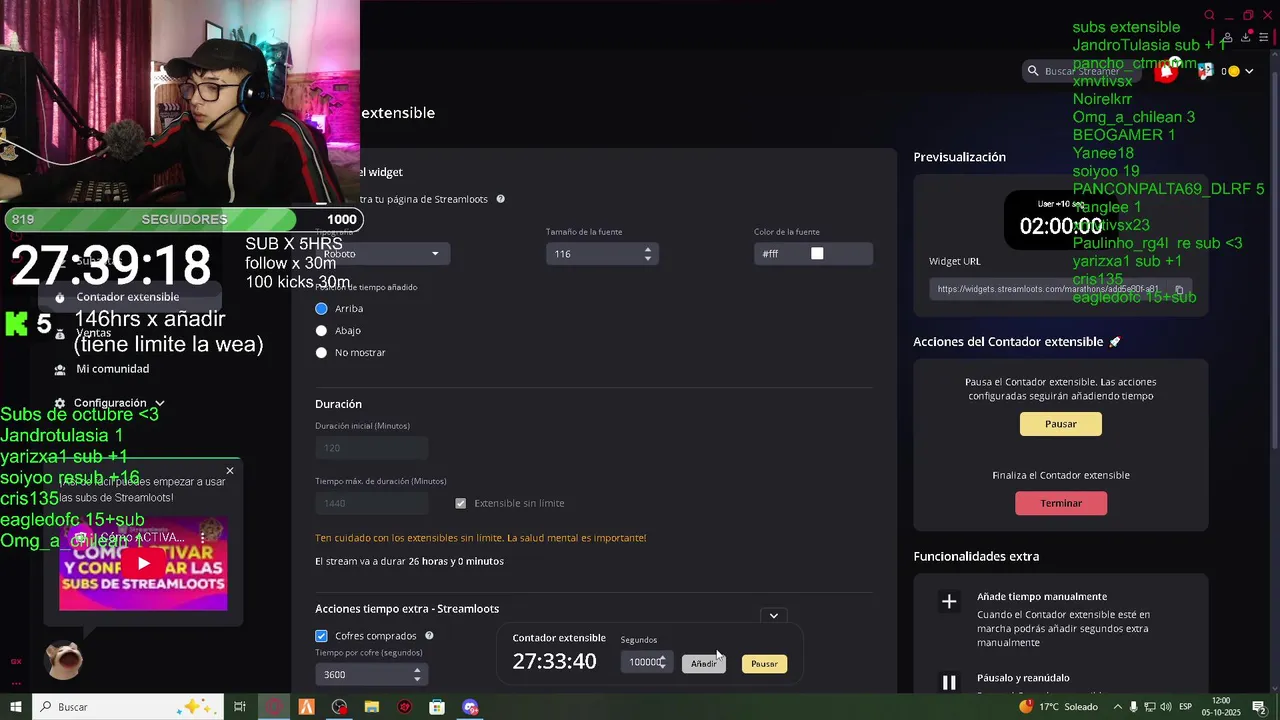The width and height of the screenshot is (1280, 720).
Task: Open the browser settings sliders icon
Action: 1264,37
